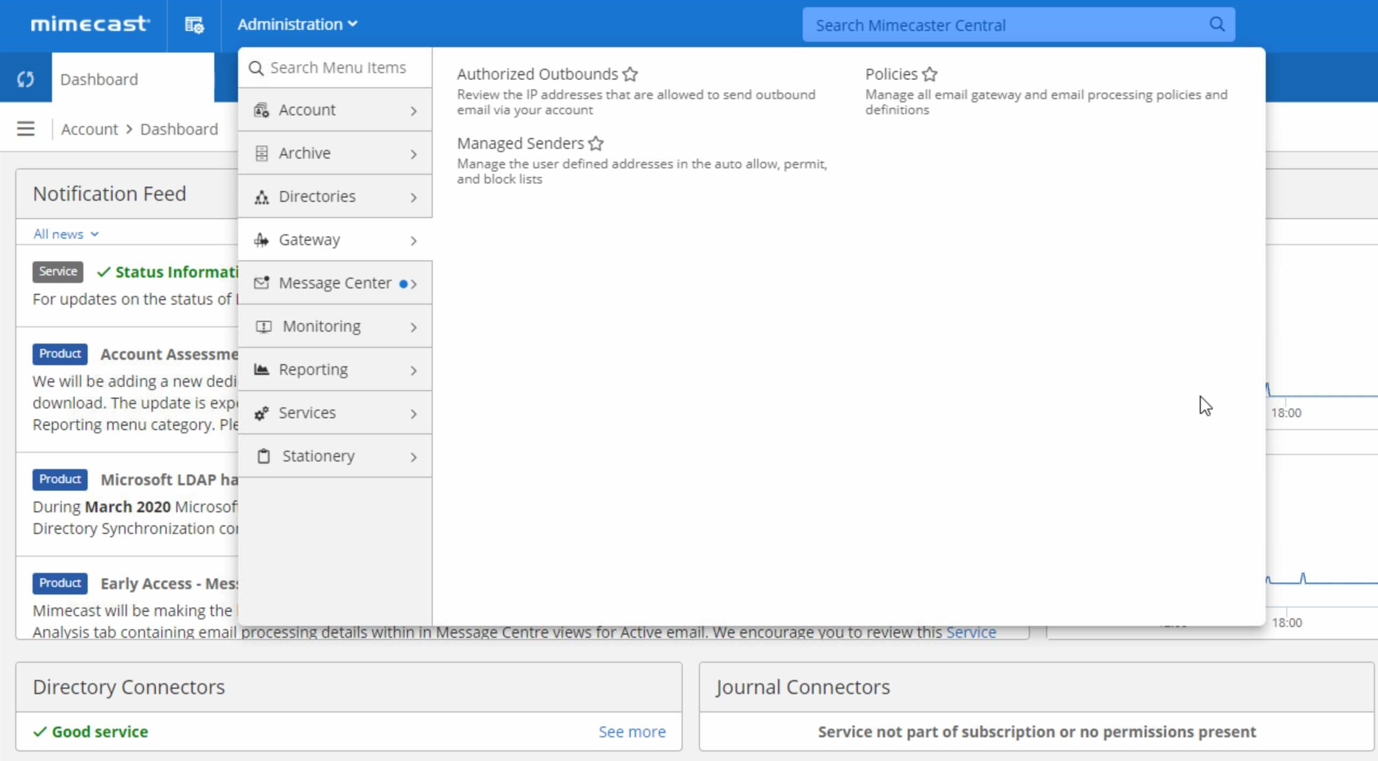Click the Stationery clipboard icon
The width and height of the screenshot is (1378, 761).
264,456
